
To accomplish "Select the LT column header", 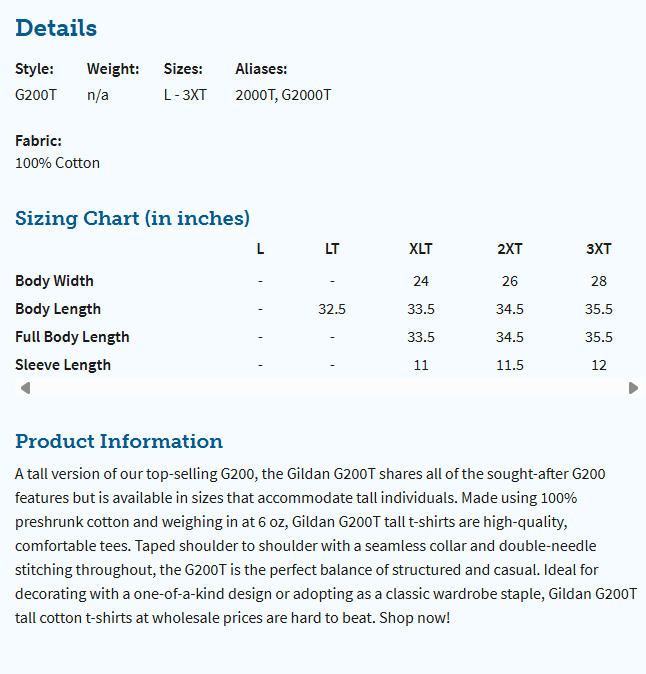I will click(x=332, y=249).
